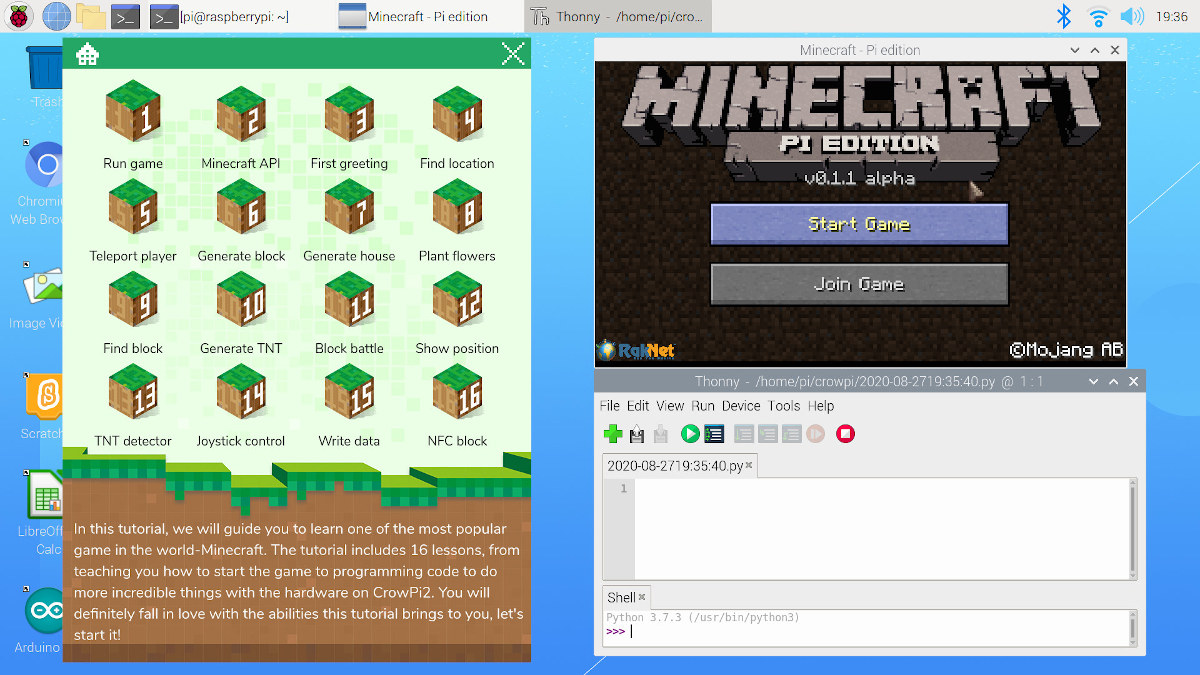
Task: Open Thonny Help menu
Action: coord(821,406)
